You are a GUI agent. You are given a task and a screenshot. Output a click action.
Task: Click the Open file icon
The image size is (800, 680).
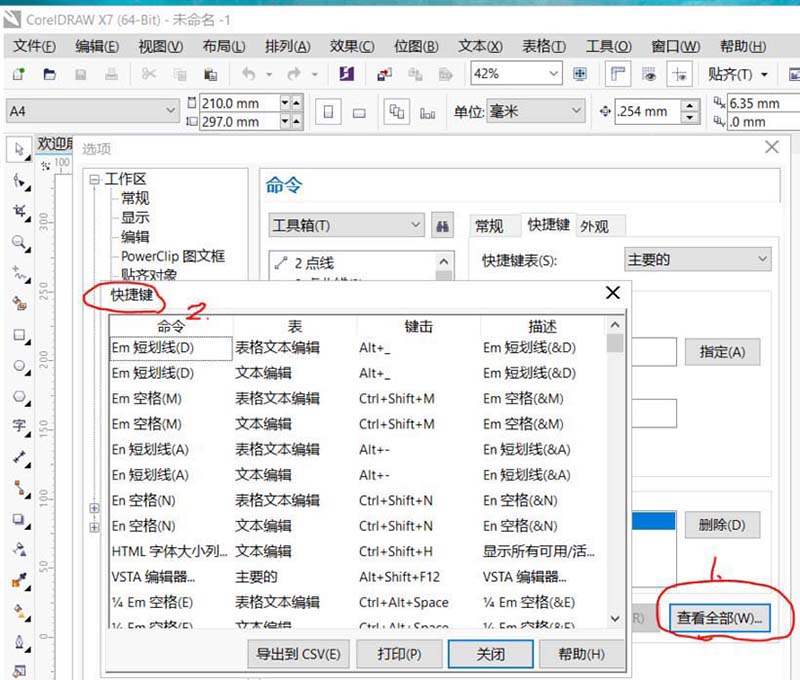pos(49,74)
